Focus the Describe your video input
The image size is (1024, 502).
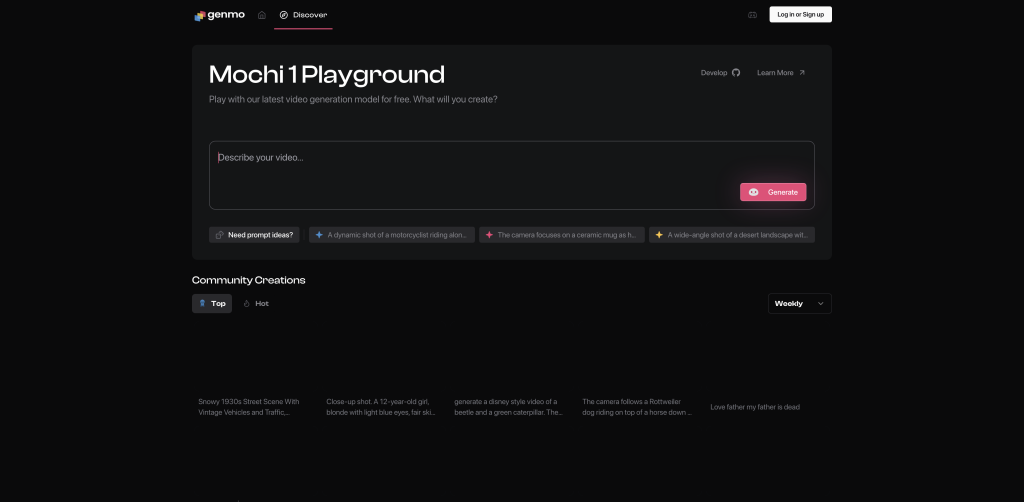(x=511, y=175)
